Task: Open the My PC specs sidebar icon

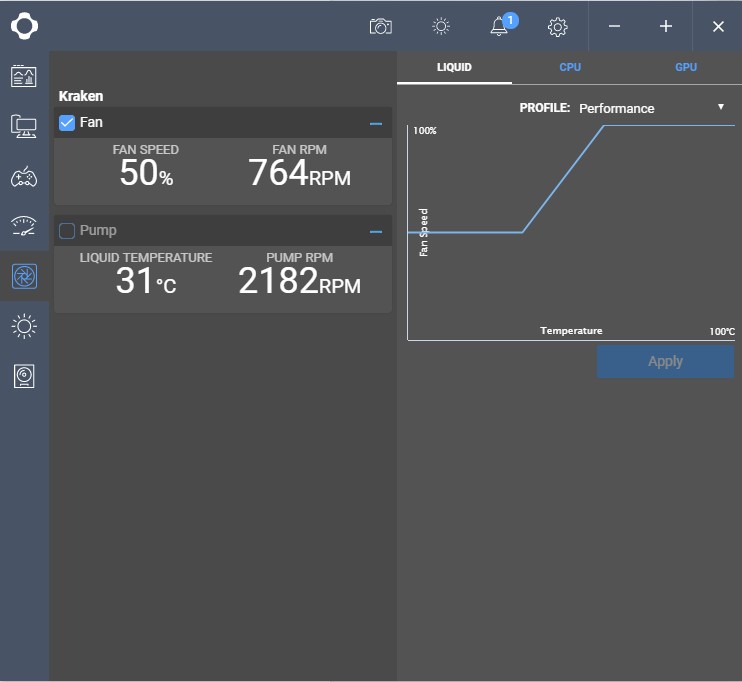Action: click(24, 126)
